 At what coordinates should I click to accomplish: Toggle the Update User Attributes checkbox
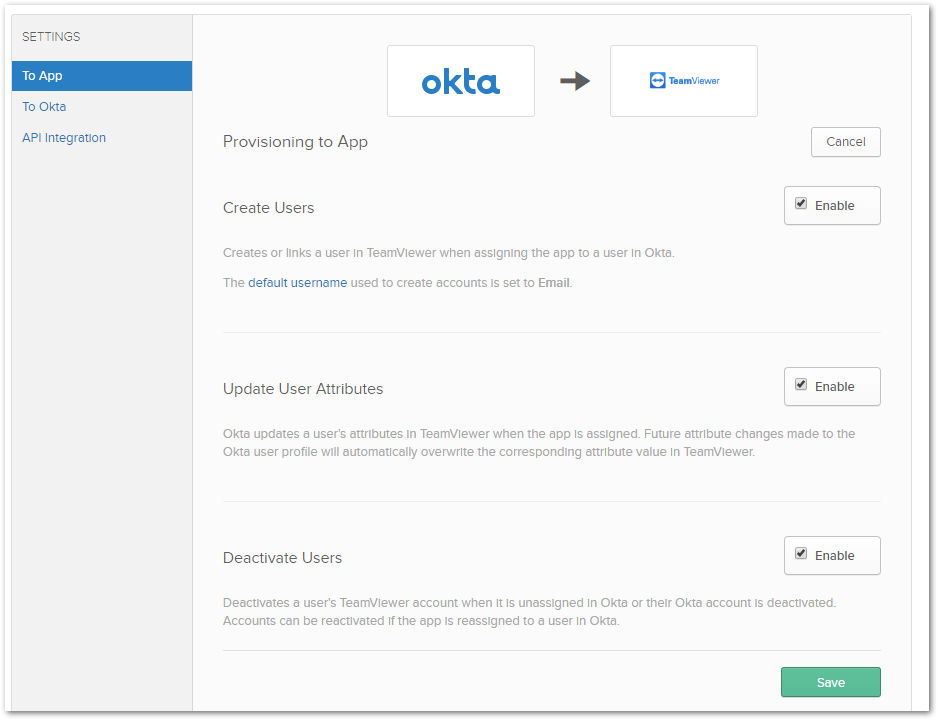tap(800, 385)
